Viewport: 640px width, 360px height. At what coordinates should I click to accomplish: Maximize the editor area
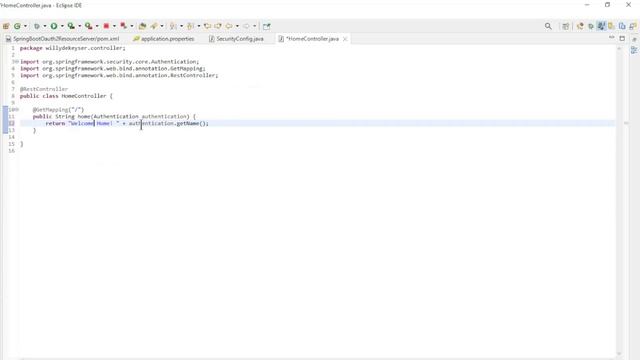click(622, 38)
